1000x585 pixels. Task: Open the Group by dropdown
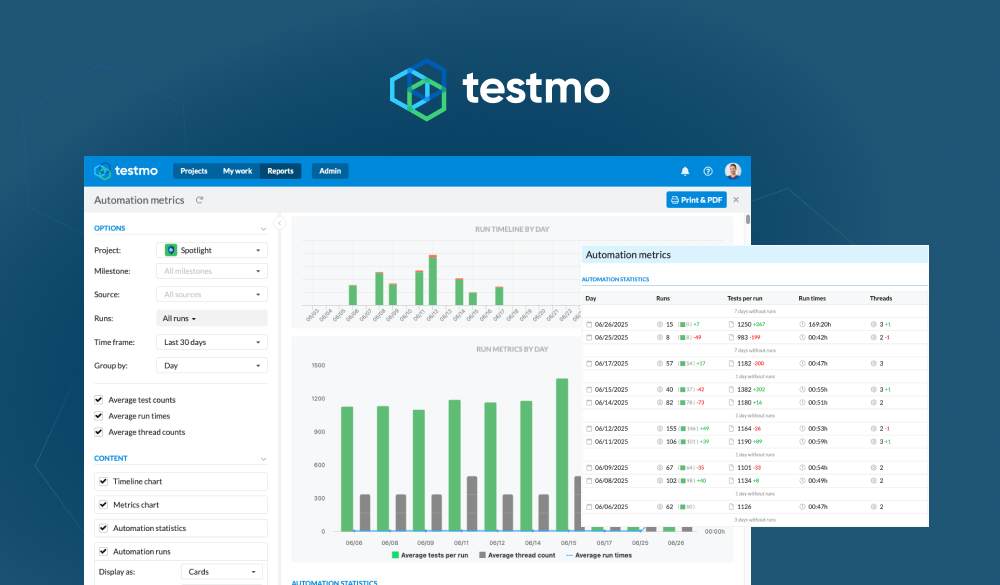(x=212, y=366)
